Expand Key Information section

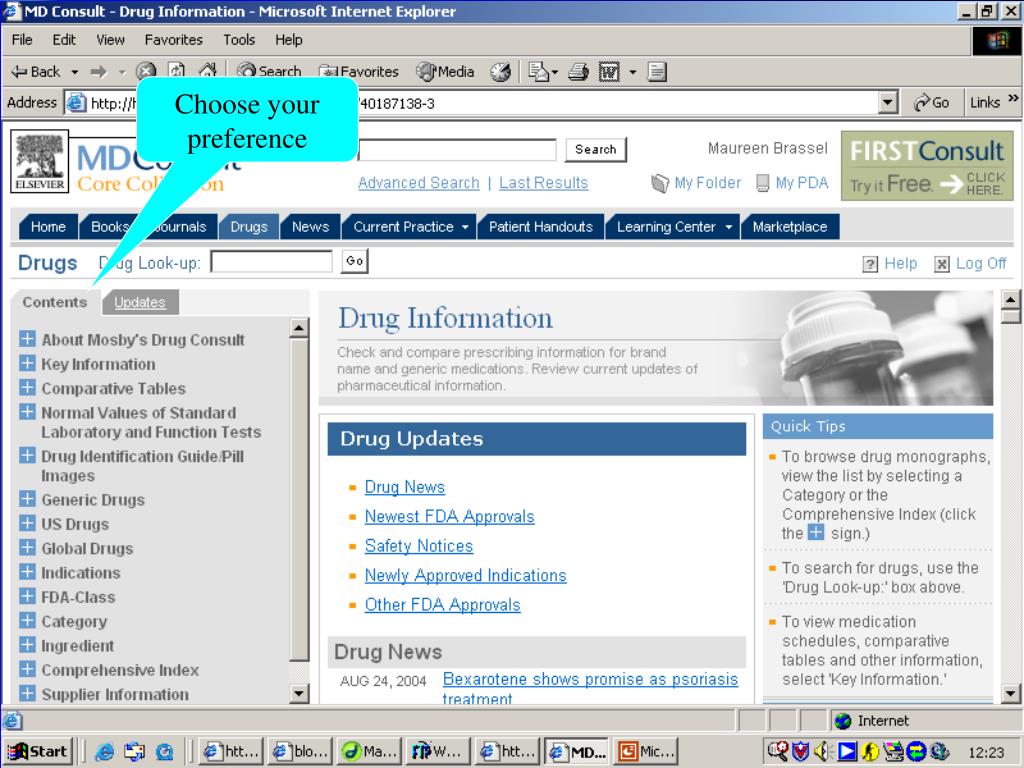point(27,363)
